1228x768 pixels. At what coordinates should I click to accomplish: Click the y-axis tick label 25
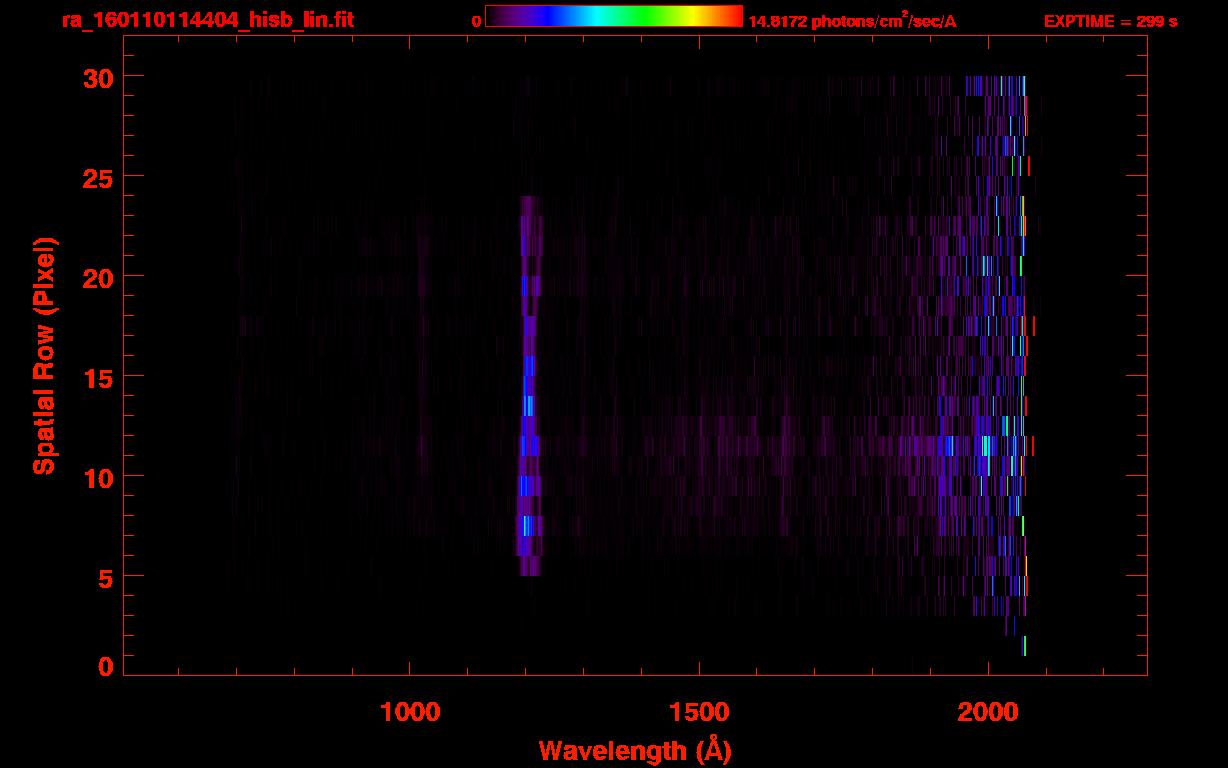point(96,177)
